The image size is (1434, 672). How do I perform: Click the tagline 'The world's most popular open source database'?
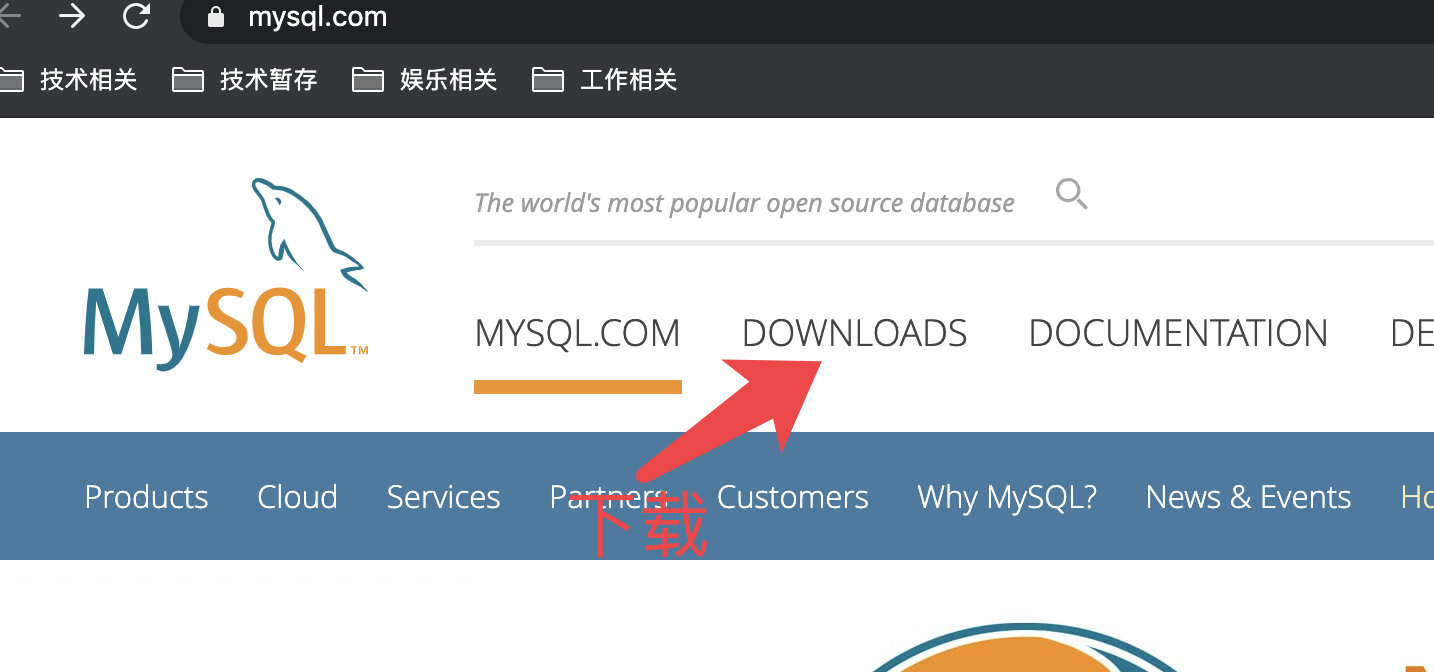pyautogui.click(x=744, y=203)
